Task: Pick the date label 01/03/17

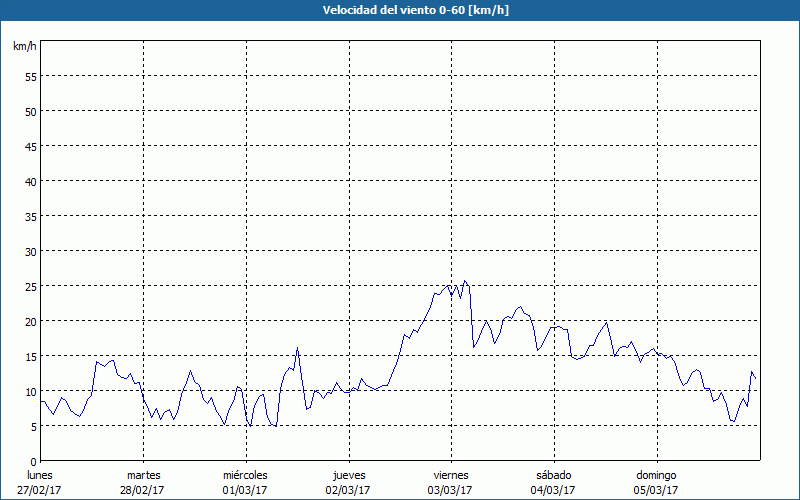Action: click(x=245, y=490)
